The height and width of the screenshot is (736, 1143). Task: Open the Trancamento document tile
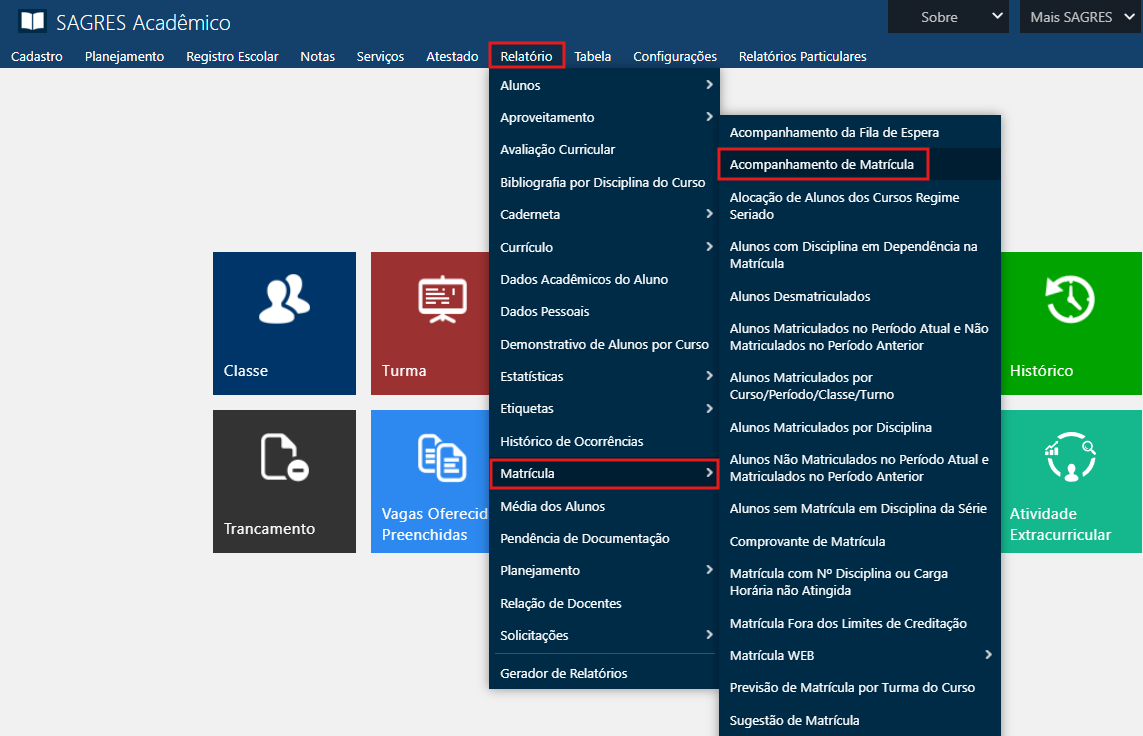point(284,480)
